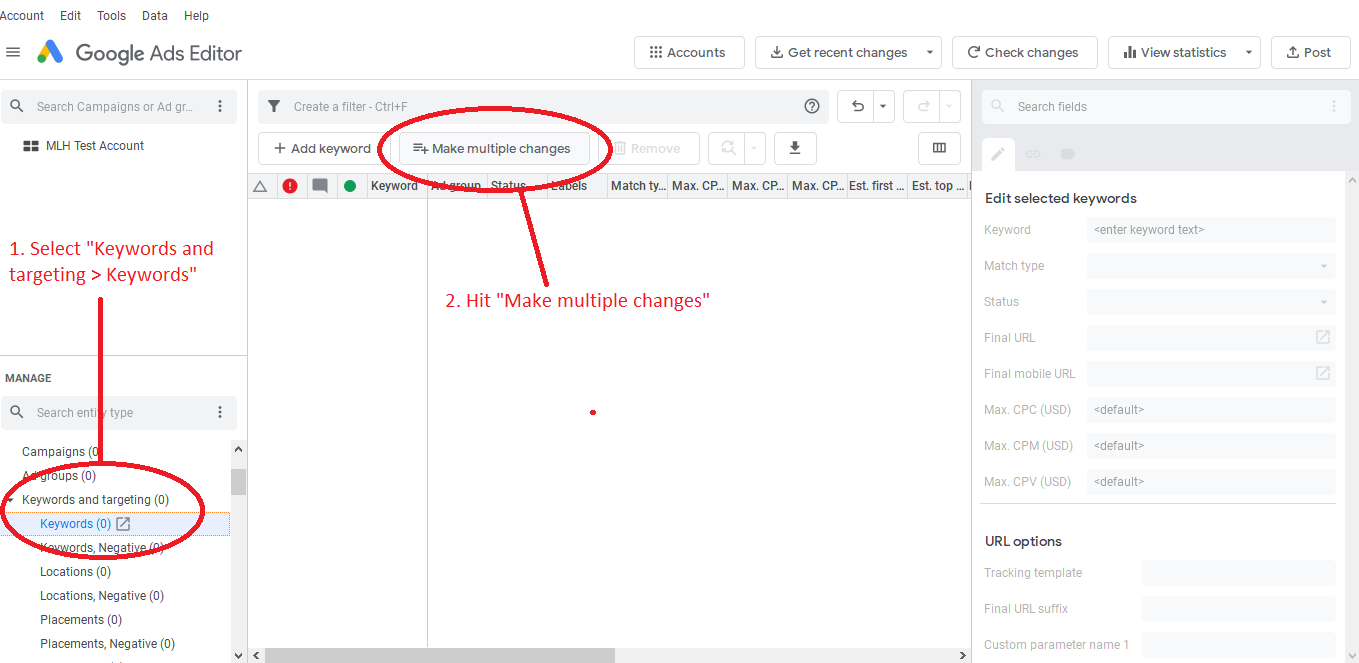Click the search icon in campaigns search
The image size is (1359, 663).
pos(17,107)
